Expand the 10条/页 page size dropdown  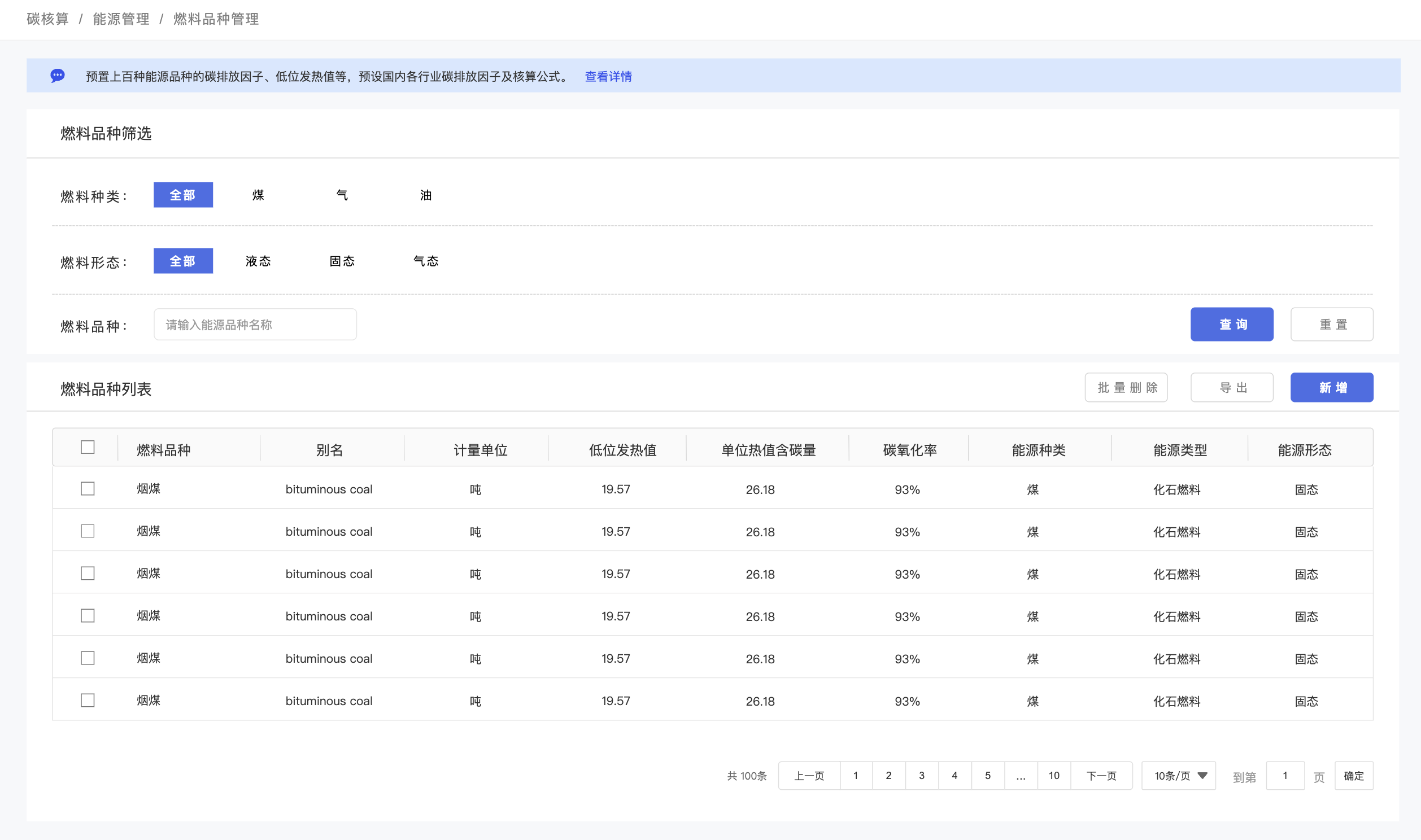point(1179,776)
